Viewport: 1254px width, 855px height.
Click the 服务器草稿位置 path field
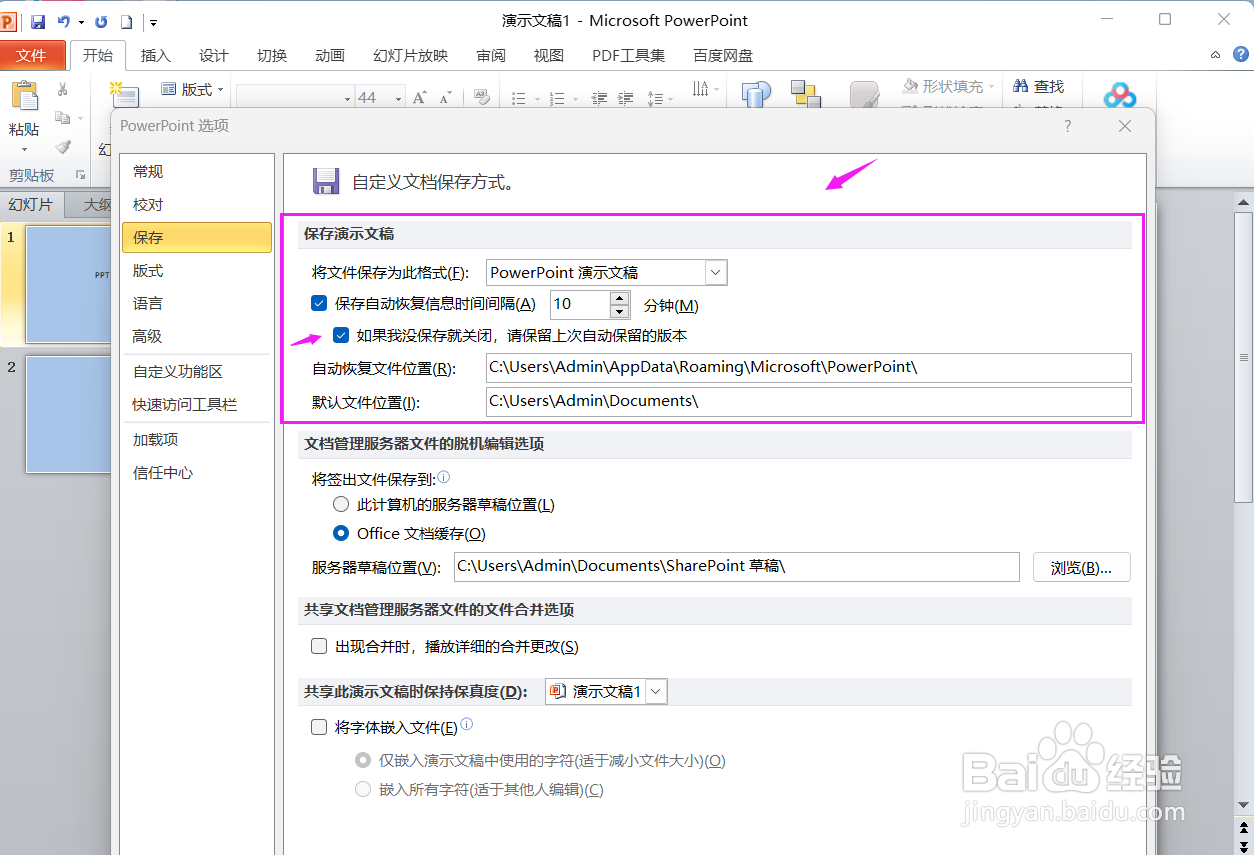click(x=736, y=566)
